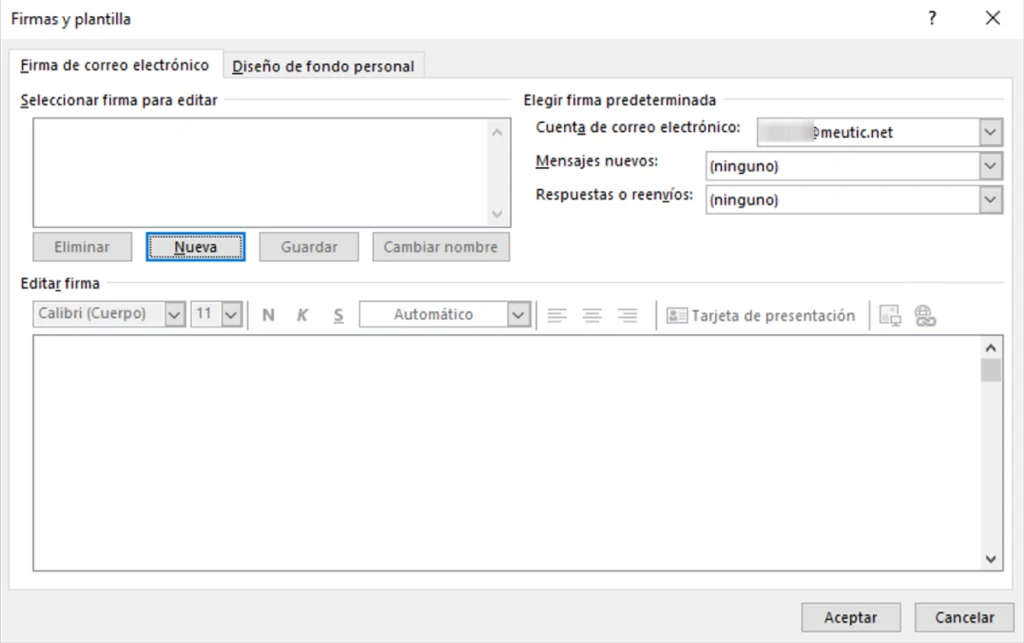Toggle italic formatting (K) button
This screenshot has height=643, width=1024.
pyautogui.click(x=302, y=315)
